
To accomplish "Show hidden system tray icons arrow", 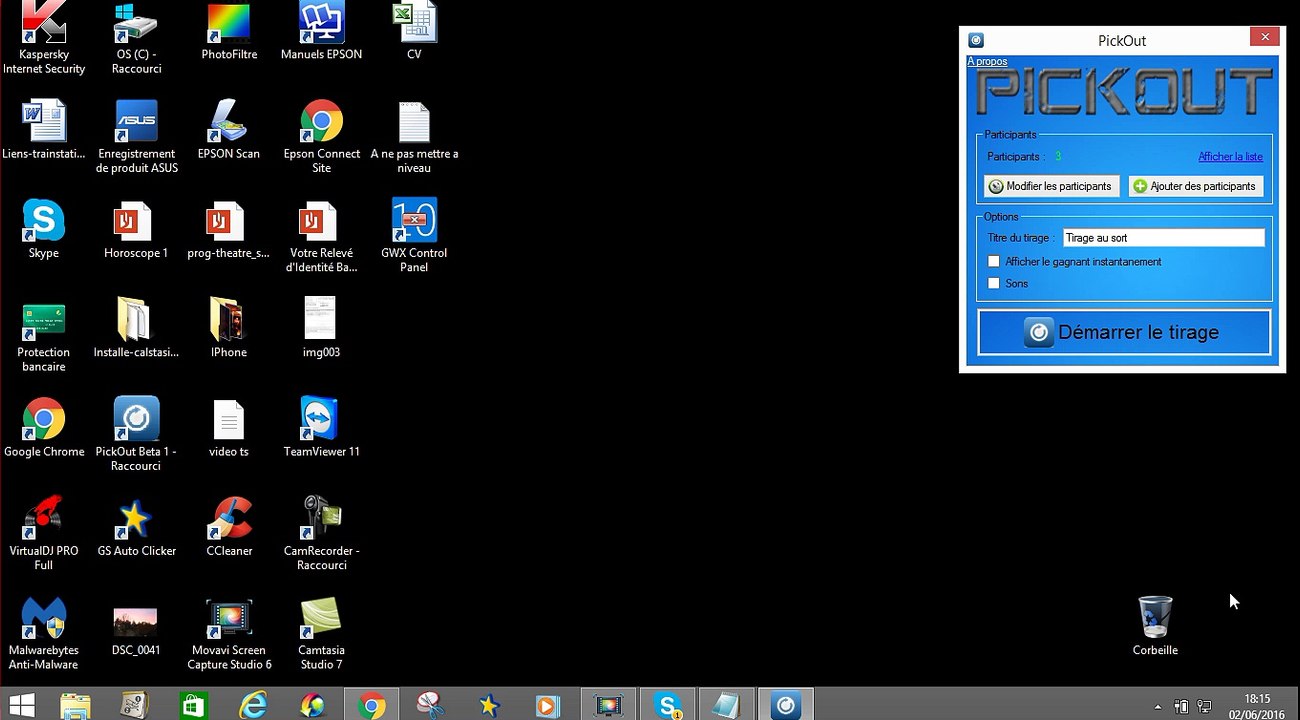I will tap(1158, 706).
